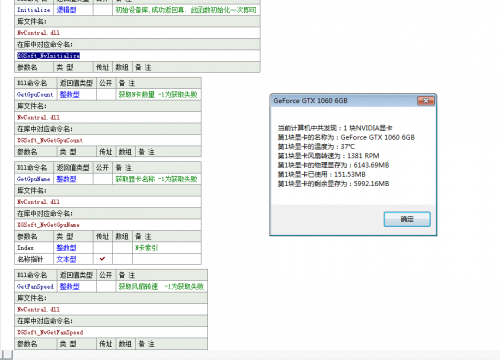Click the Initialize DLL command name cell
The width and height of the screenshot is (500, 360).
34,10
